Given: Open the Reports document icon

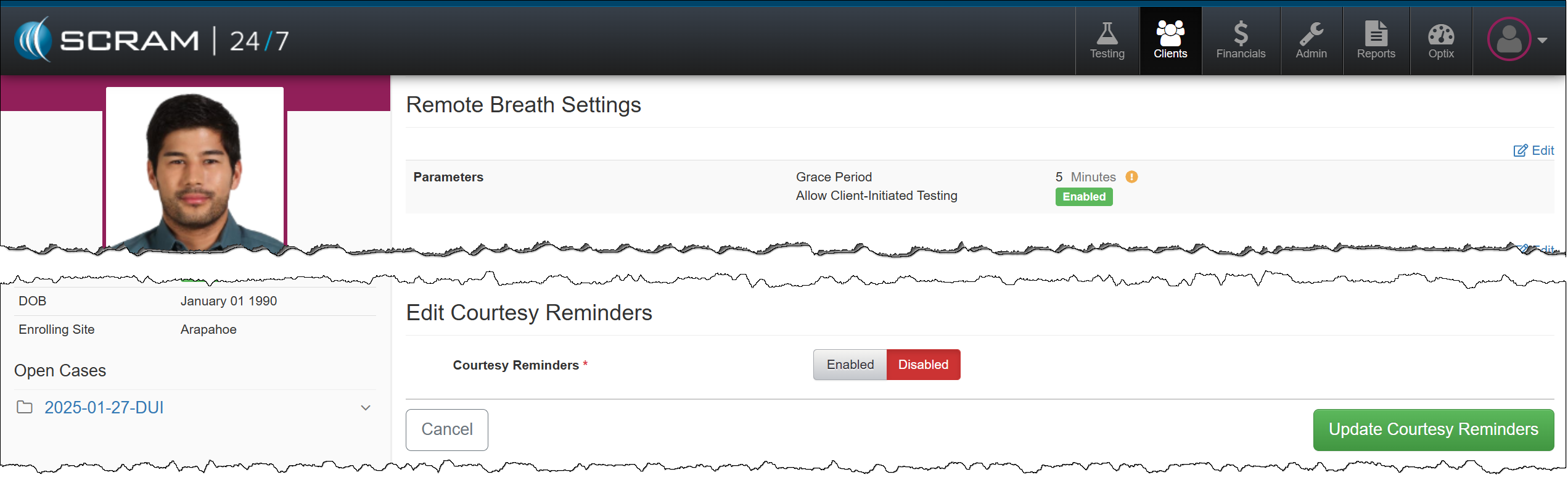Looking at the screenshot, I should pos(1376,35).
